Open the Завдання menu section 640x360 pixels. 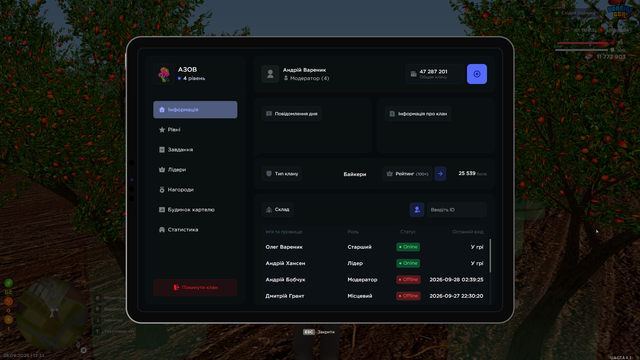click(195, 150)
